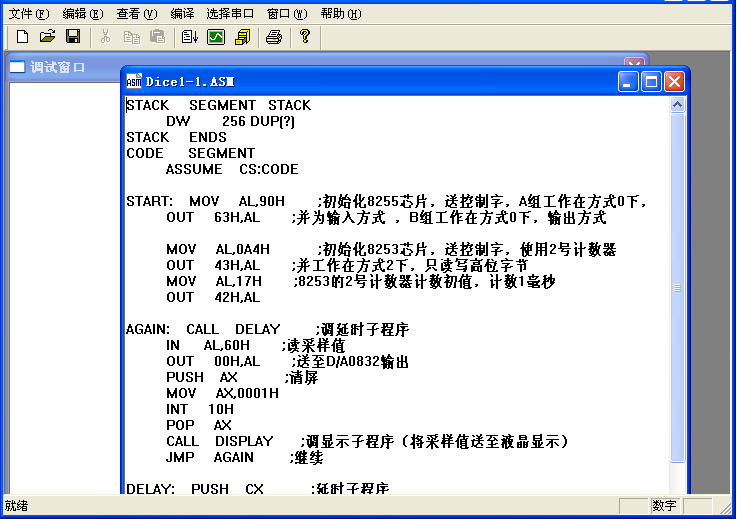Select the 调试窗口 title bar
Image resolution: width=737 pixels, height=519 pixels.
tap(60, 68)
